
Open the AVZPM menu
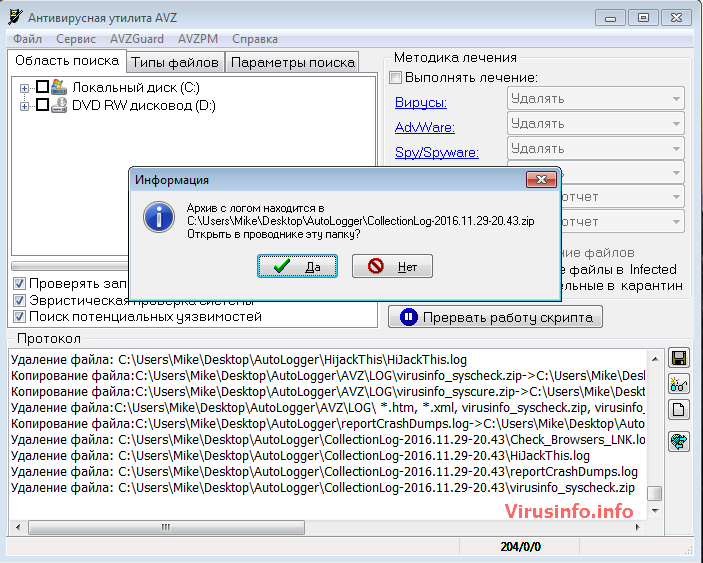tap(198, 39)
